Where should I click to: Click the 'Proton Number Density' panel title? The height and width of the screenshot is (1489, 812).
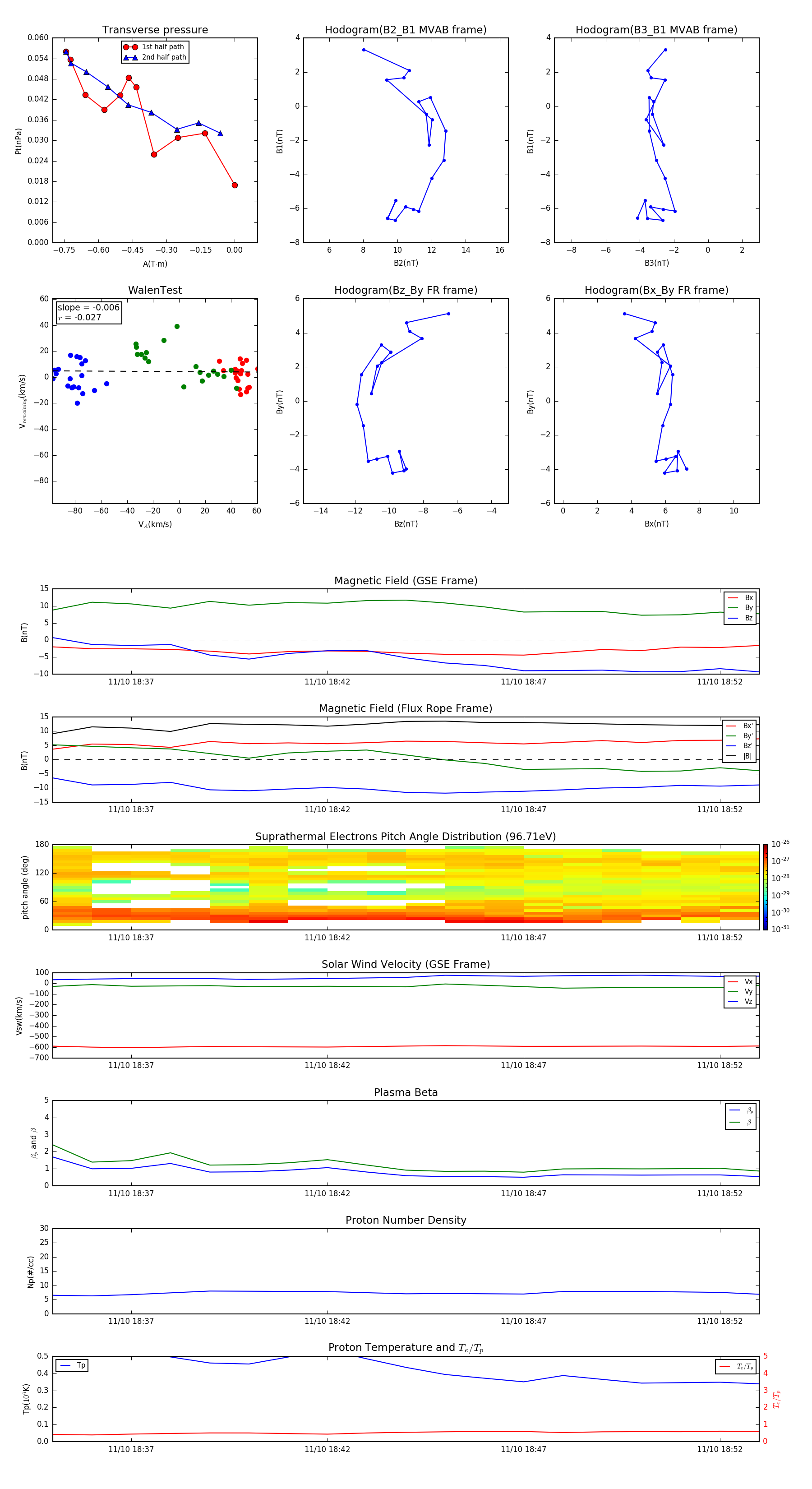(406, 1220)
